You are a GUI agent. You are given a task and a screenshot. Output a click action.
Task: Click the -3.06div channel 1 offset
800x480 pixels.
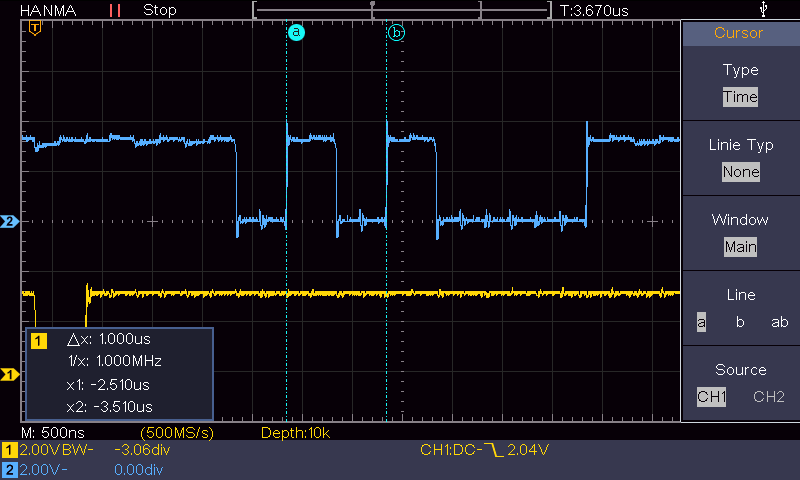pos(142,450)
